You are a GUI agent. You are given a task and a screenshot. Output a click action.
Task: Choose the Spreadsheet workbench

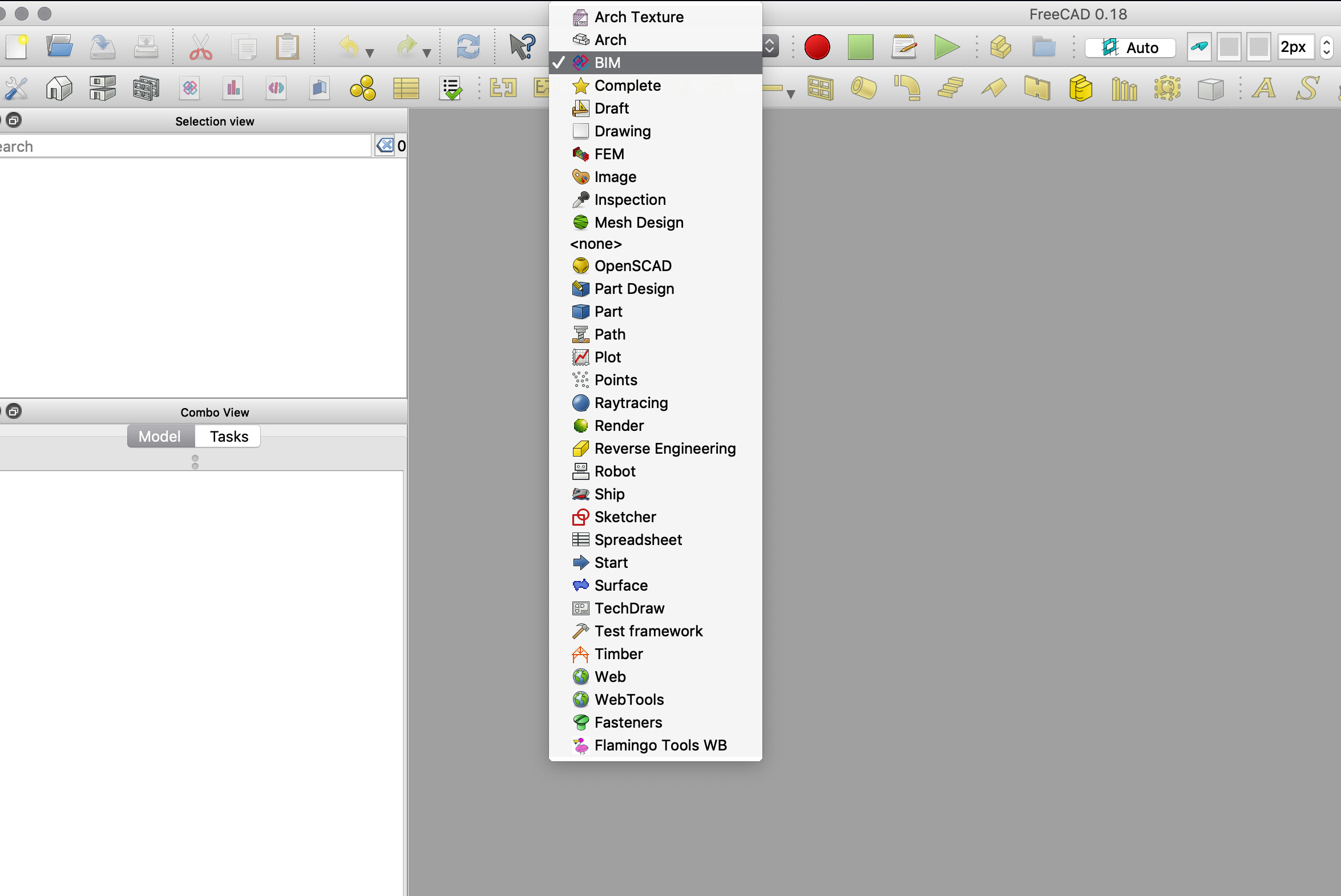click(655, 540)
